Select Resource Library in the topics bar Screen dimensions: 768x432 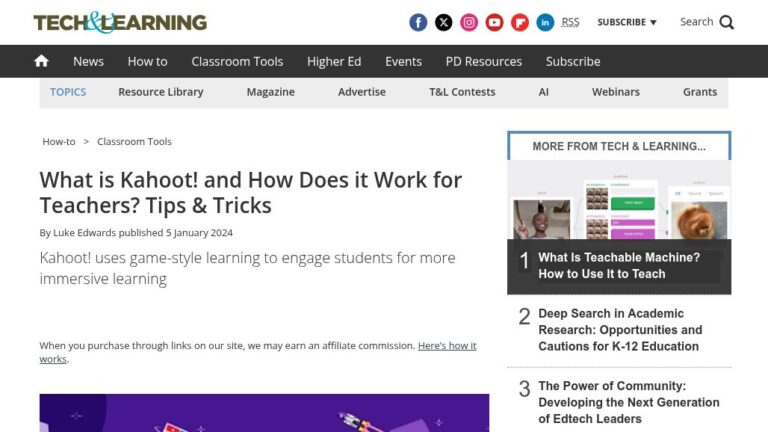coord(161,92)
